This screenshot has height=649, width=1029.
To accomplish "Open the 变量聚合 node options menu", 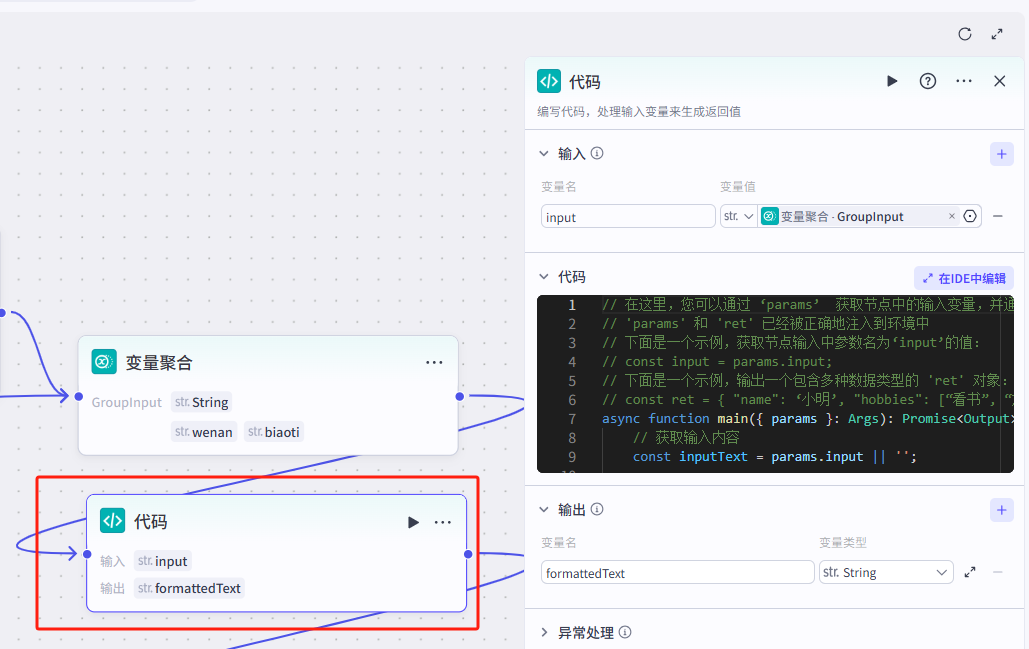I will [x=434, y=362].
